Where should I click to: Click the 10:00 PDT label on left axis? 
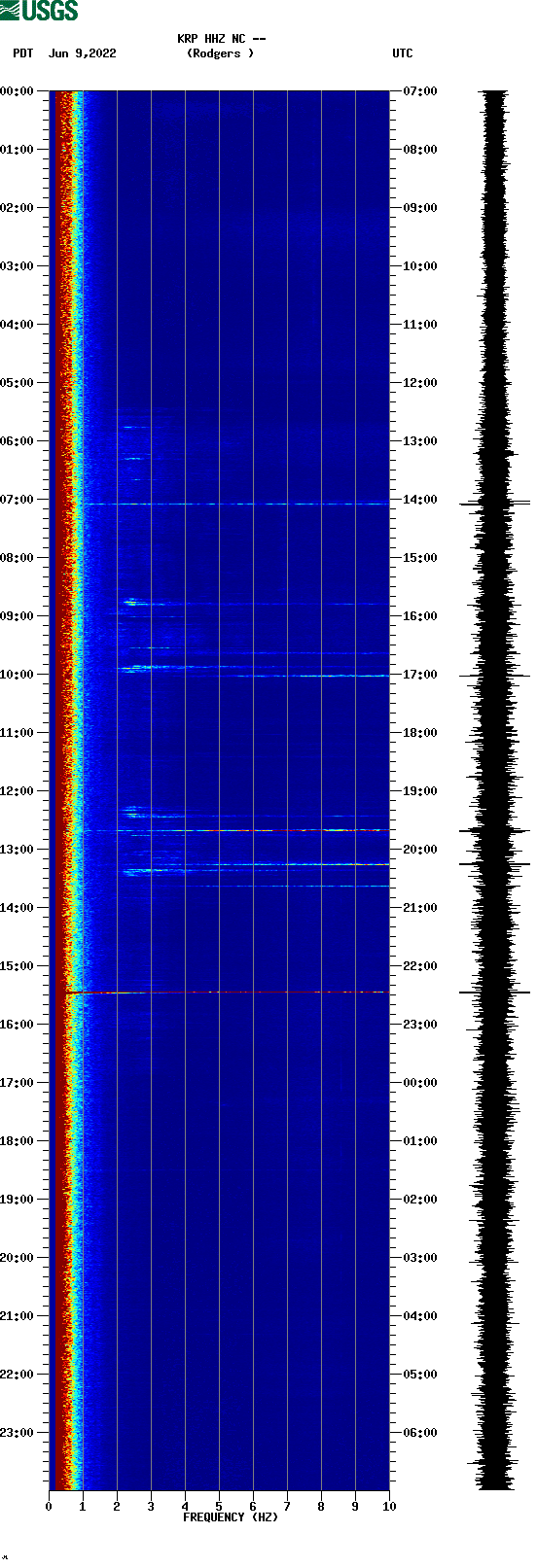(17, 675)
